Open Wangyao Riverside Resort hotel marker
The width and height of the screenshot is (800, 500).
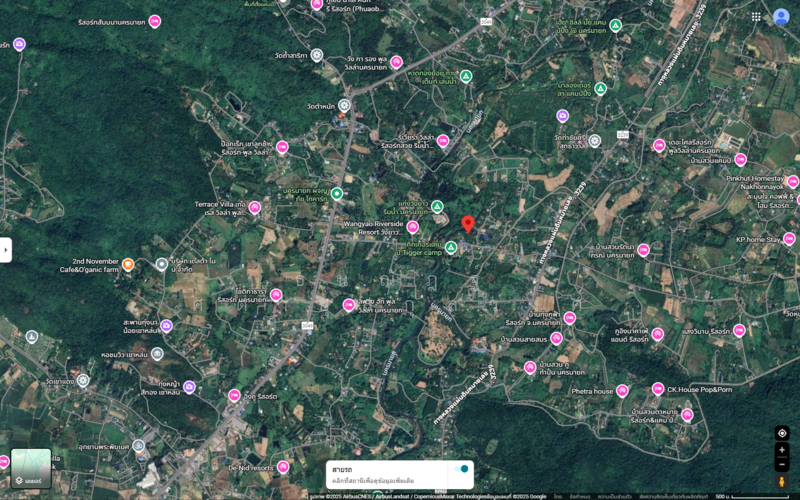pos(413,227)
